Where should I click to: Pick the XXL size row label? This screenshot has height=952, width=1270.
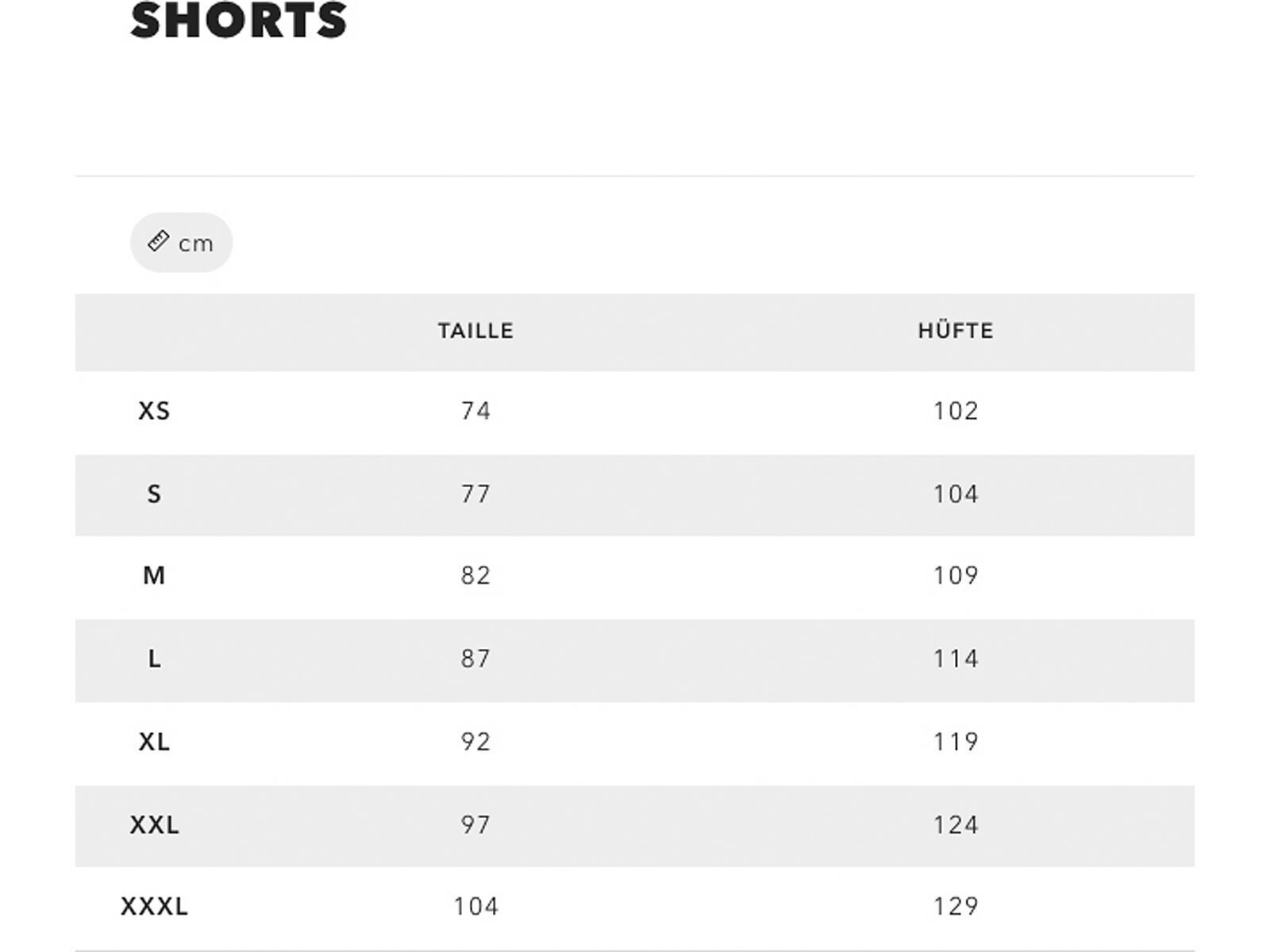(154, 825)
